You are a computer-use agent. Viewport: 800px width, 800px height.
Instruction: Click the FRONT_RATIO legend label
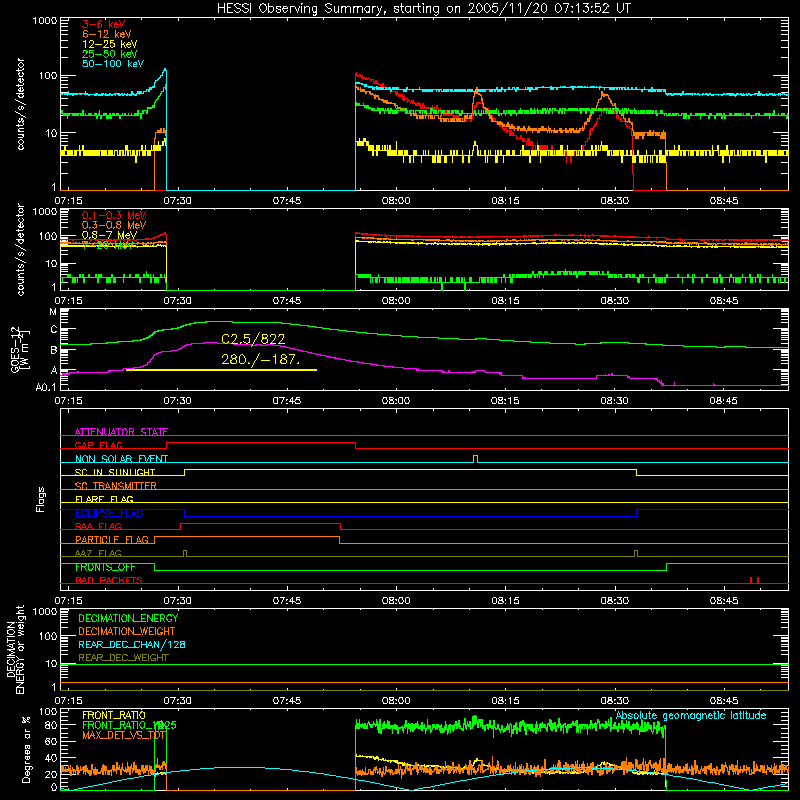pyautogui.click(x=114, y=715)
